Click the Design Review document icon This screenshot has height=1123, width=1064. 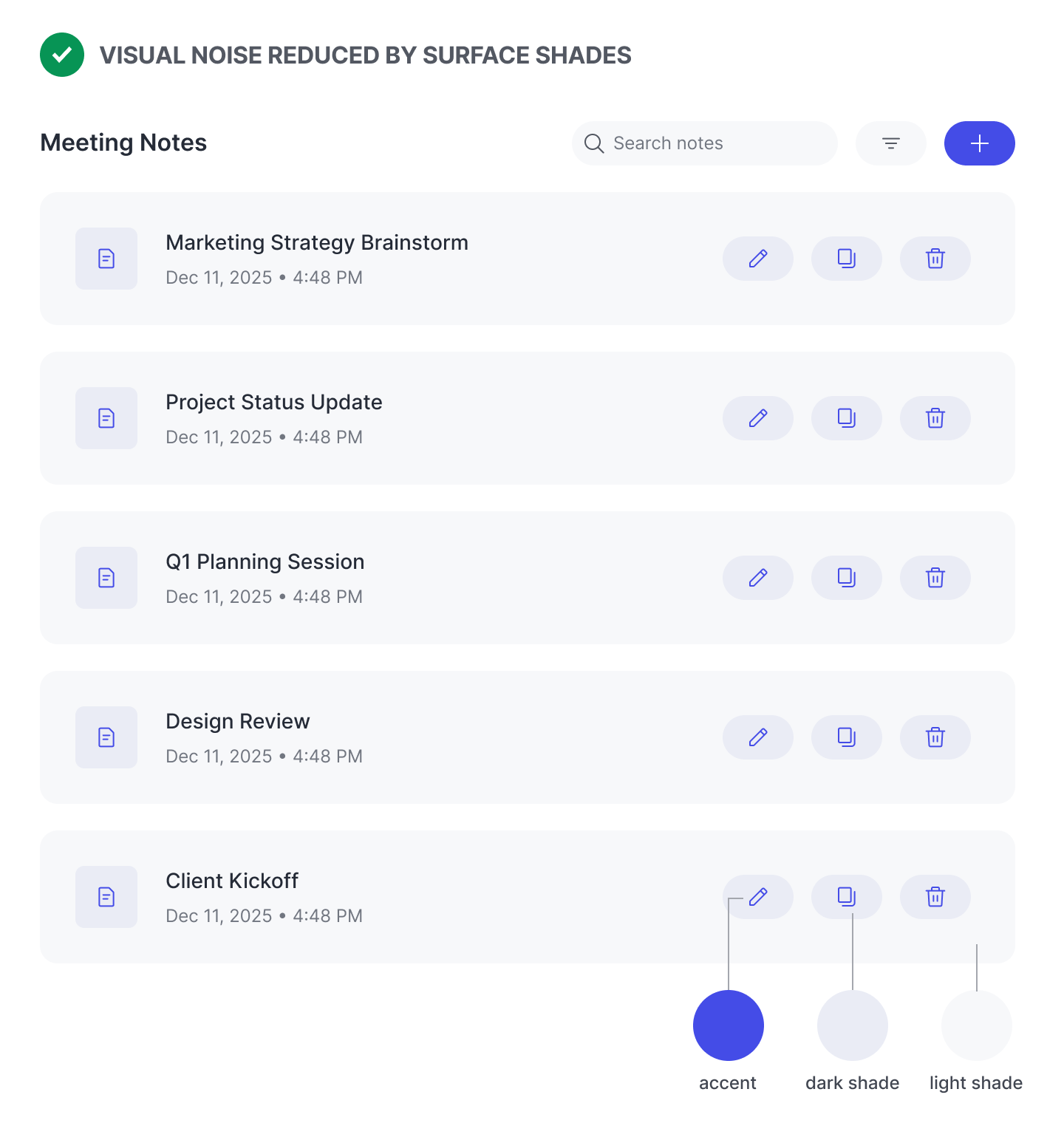pyautogui.click(x=106, y=737)
